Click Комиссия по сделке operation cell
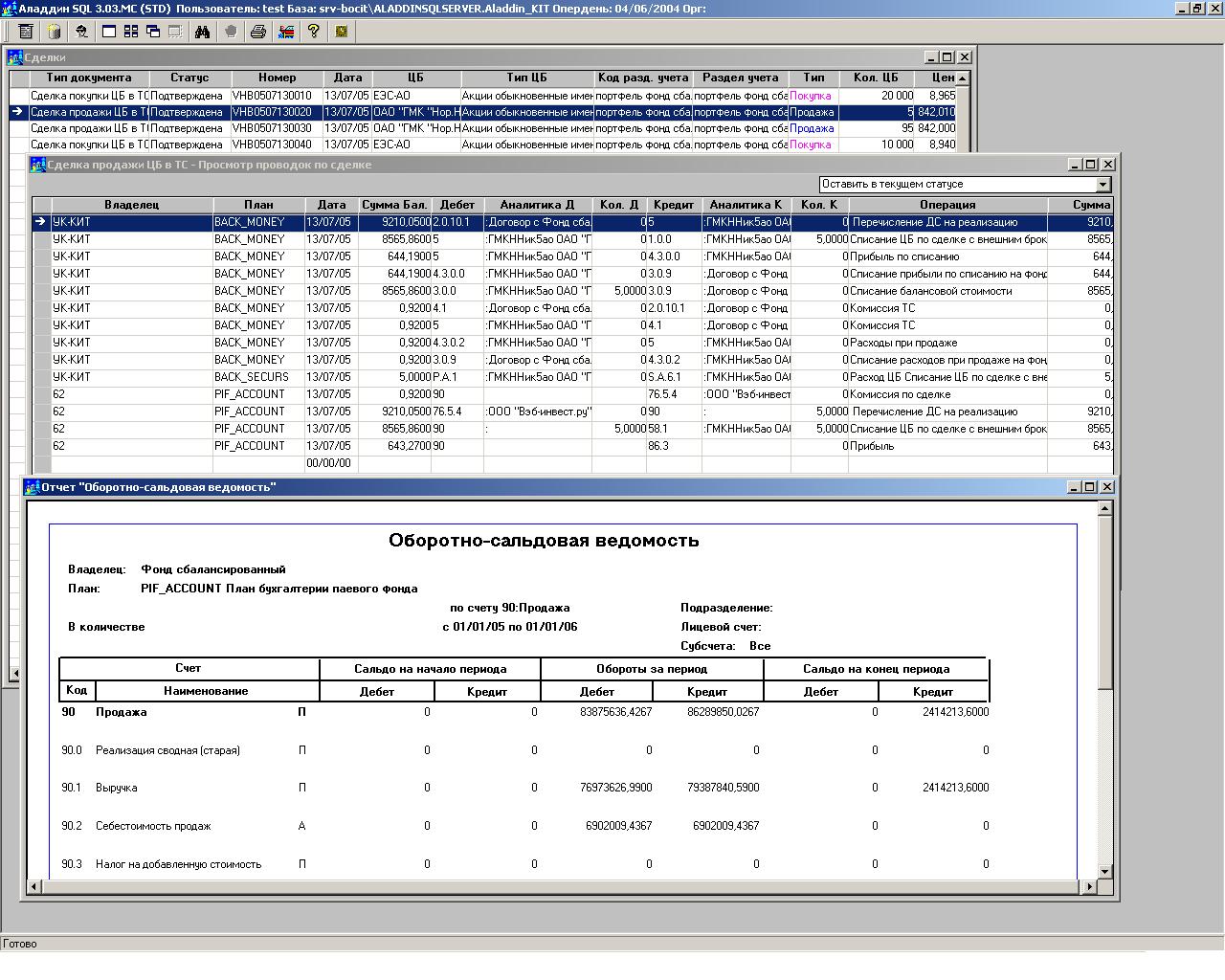Screen dimensions: 1225x980 [947, 394]
